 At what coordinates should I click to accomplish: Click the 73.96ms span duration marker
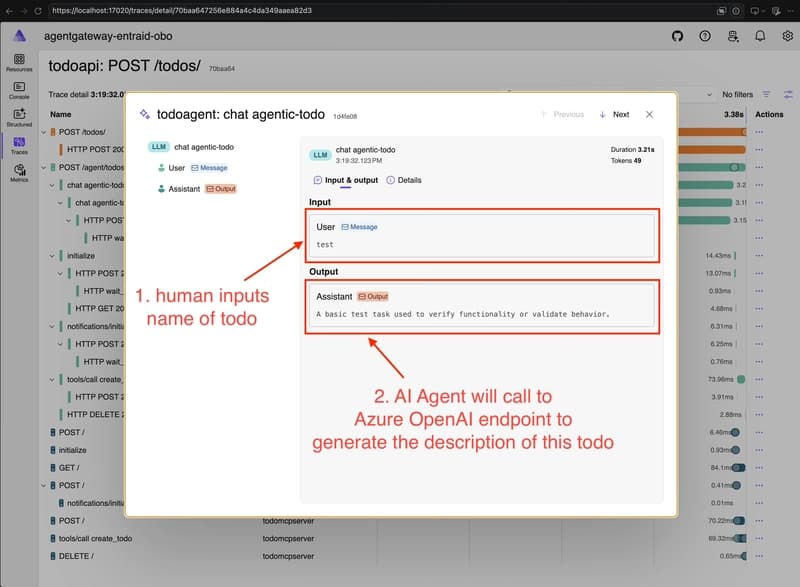(x=741, y=379)
